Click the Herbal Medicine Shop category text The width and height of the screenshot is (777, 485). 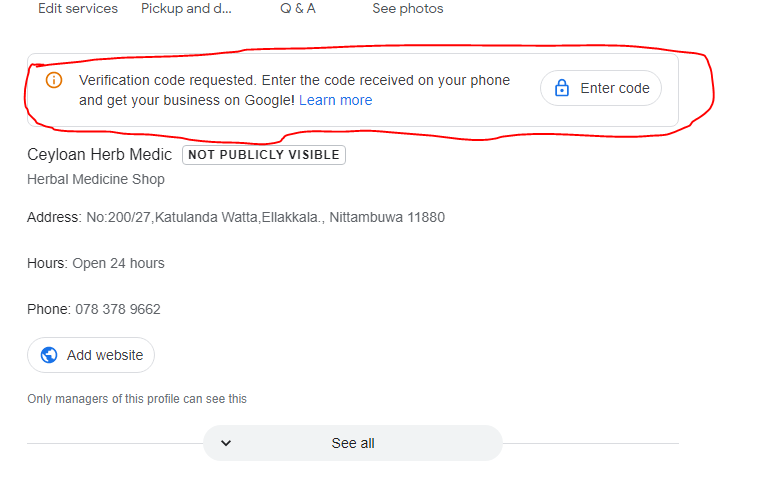pos(96,179)
